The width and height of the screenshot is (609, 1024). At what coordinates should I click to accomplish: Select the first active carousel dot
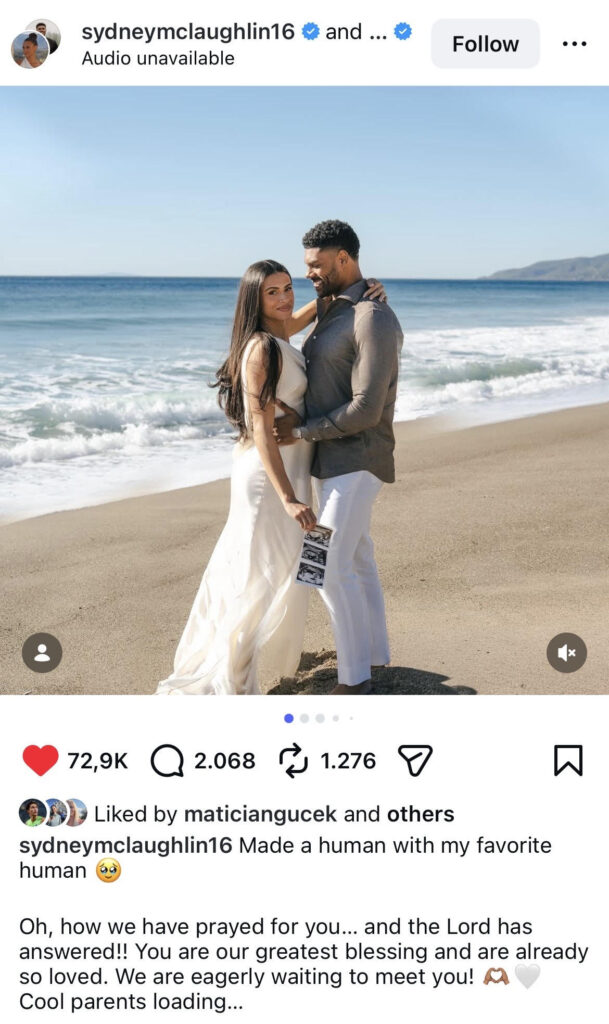coord(289,718)
